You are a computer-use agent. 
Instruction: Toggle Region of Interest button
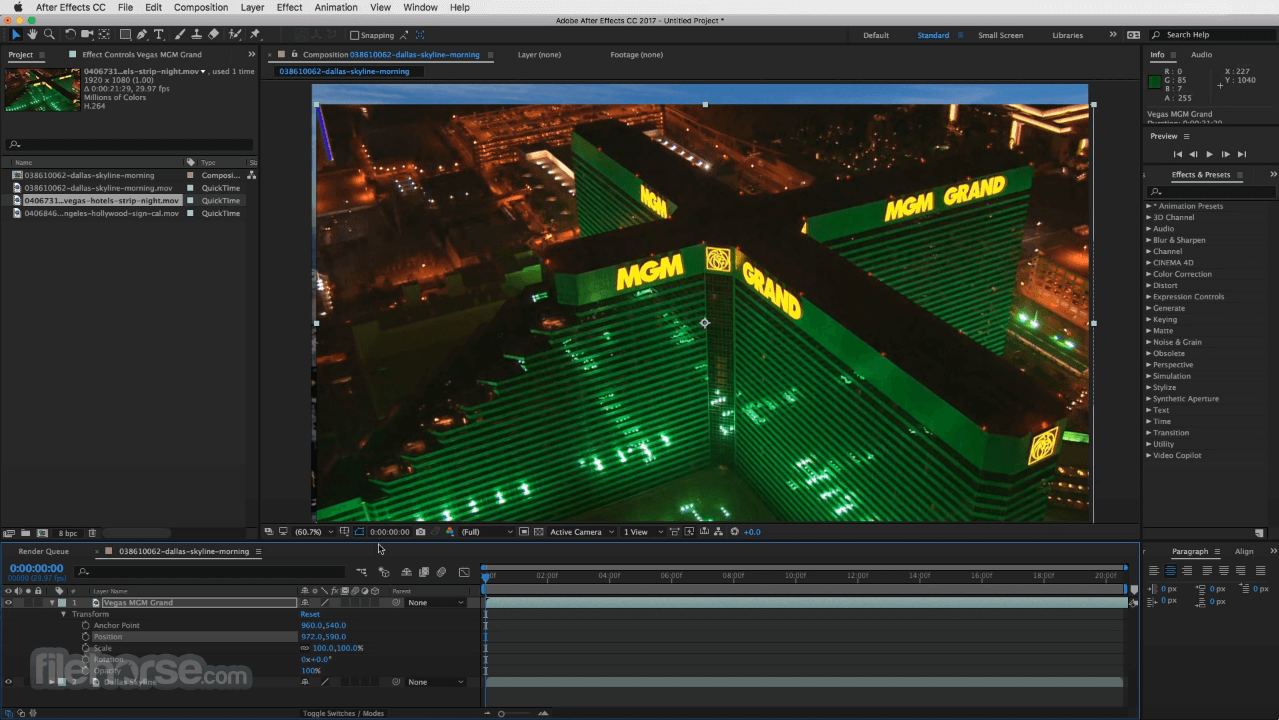[x=524, y=532]
